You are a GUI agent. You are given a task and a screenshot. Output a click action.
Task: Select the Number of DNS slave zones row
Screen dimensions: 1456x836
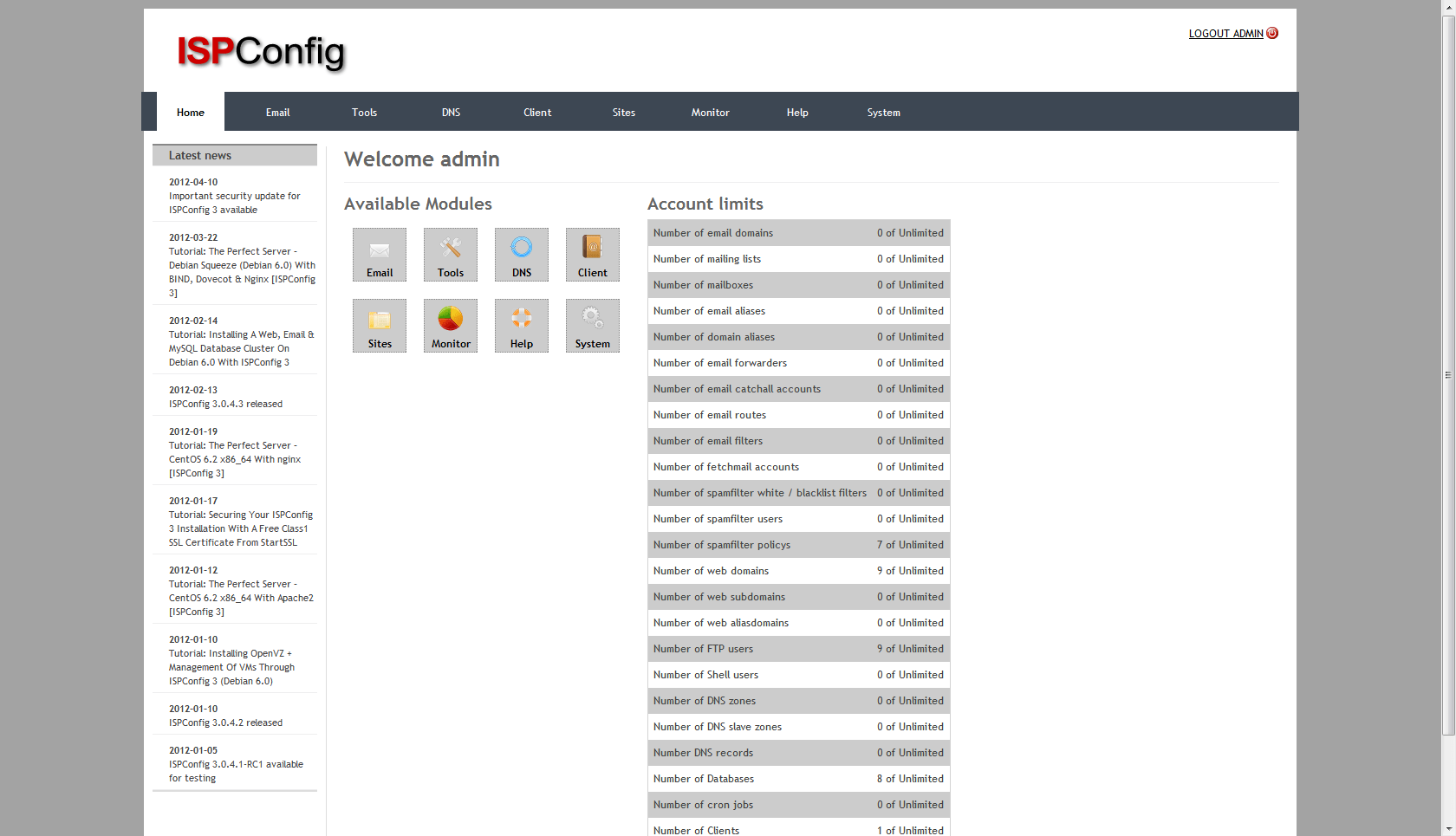click(x=799, y=727)
